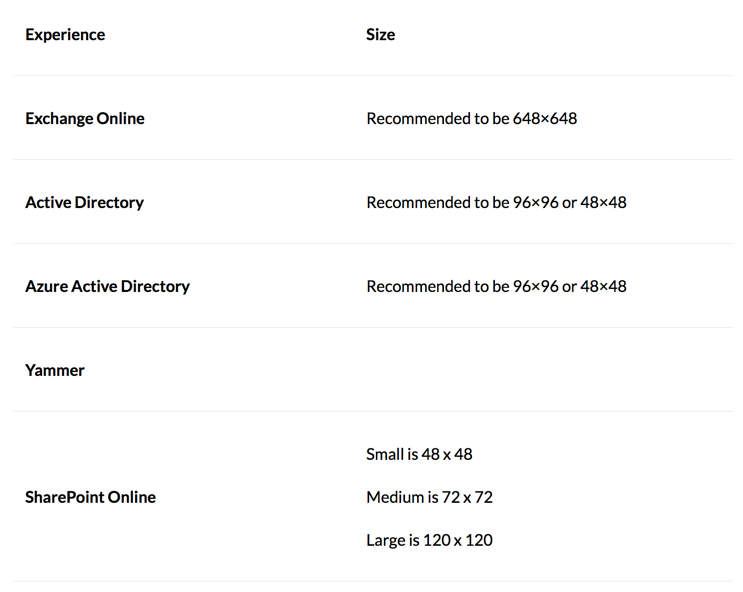Select the Yammer row label
Viewport: 743px width, 592px height.
tap(54, 370)
